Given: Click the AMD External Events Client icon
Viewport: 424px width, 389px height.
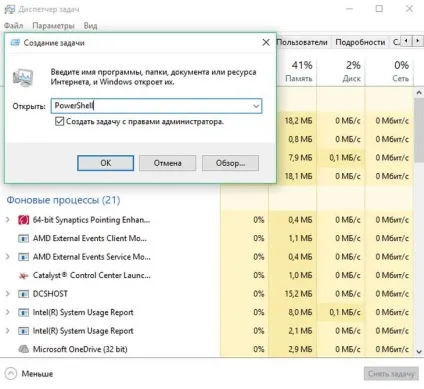Looking at the screenshot, I should [x=23, y=239].
